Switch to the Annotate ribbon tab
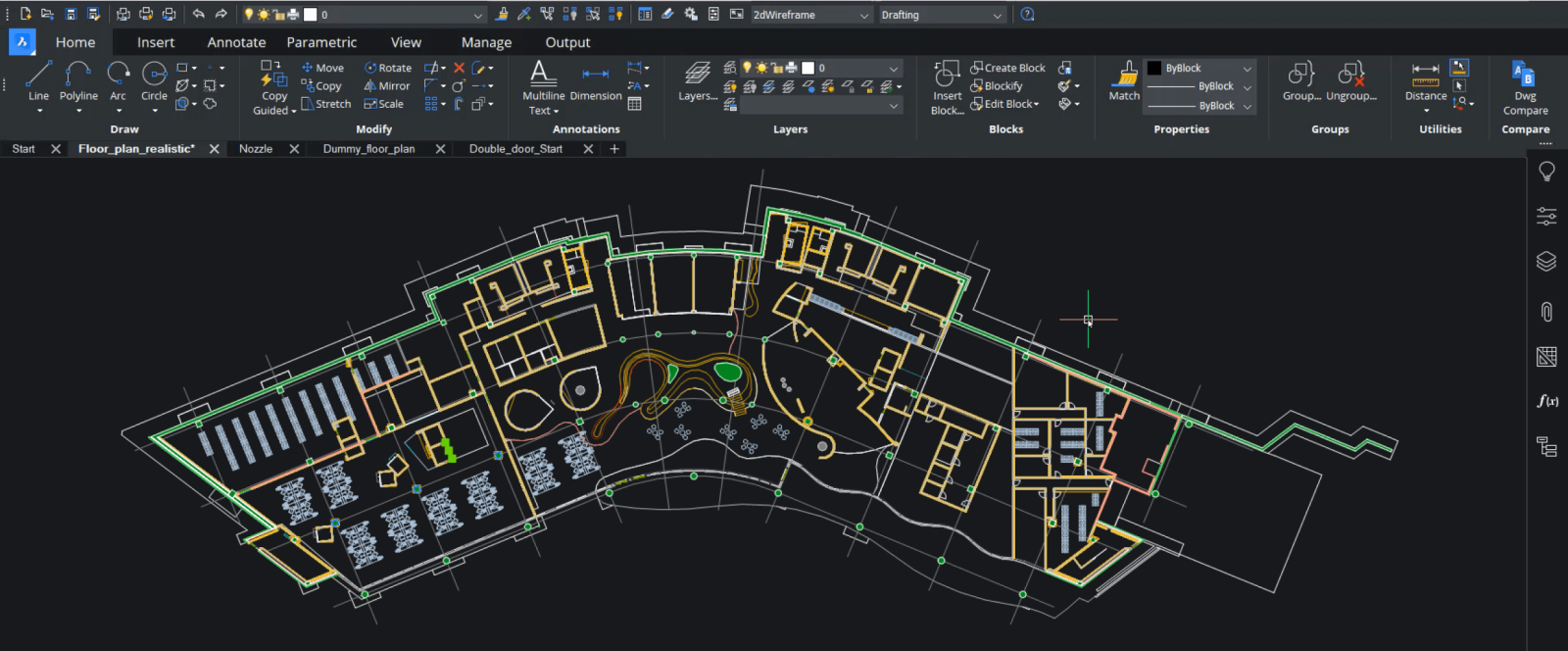1568x651 pixels. tap(236, 42)
